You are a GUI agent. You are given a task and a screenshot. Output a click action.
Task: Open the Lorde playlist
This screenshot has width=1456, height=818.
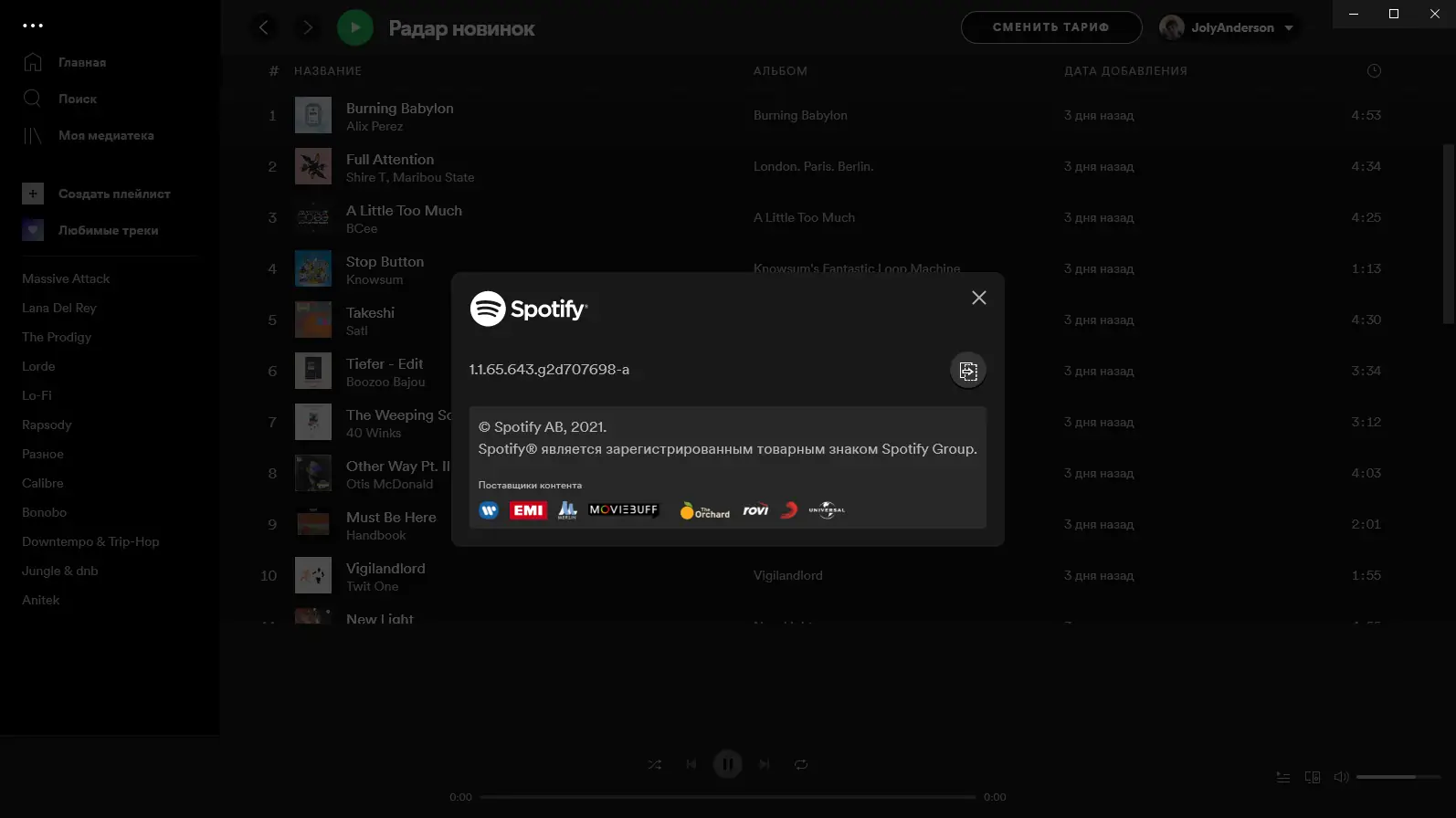tap(38, 366)
